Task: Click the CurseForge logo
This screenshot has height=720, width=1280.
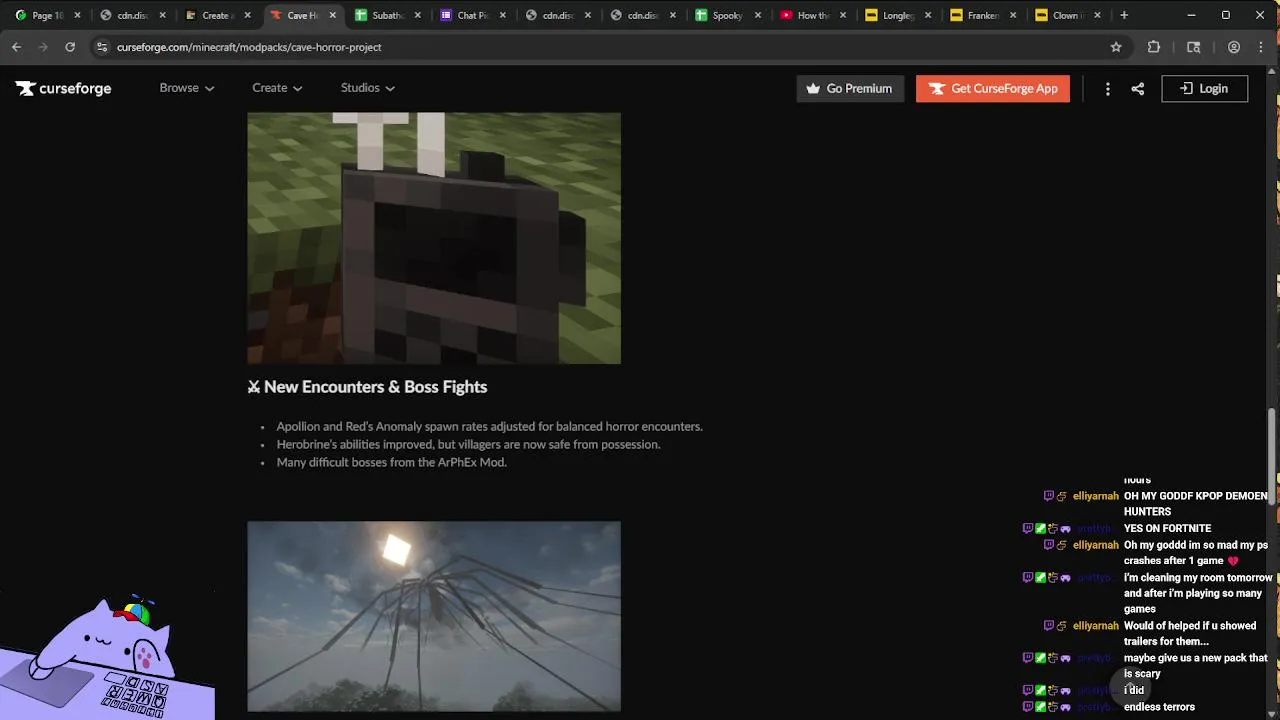Action: click(63, 88)
